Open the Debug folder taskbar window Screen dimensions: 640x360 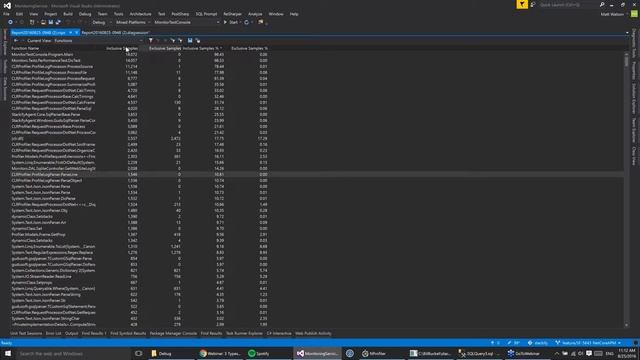[171, 353]
